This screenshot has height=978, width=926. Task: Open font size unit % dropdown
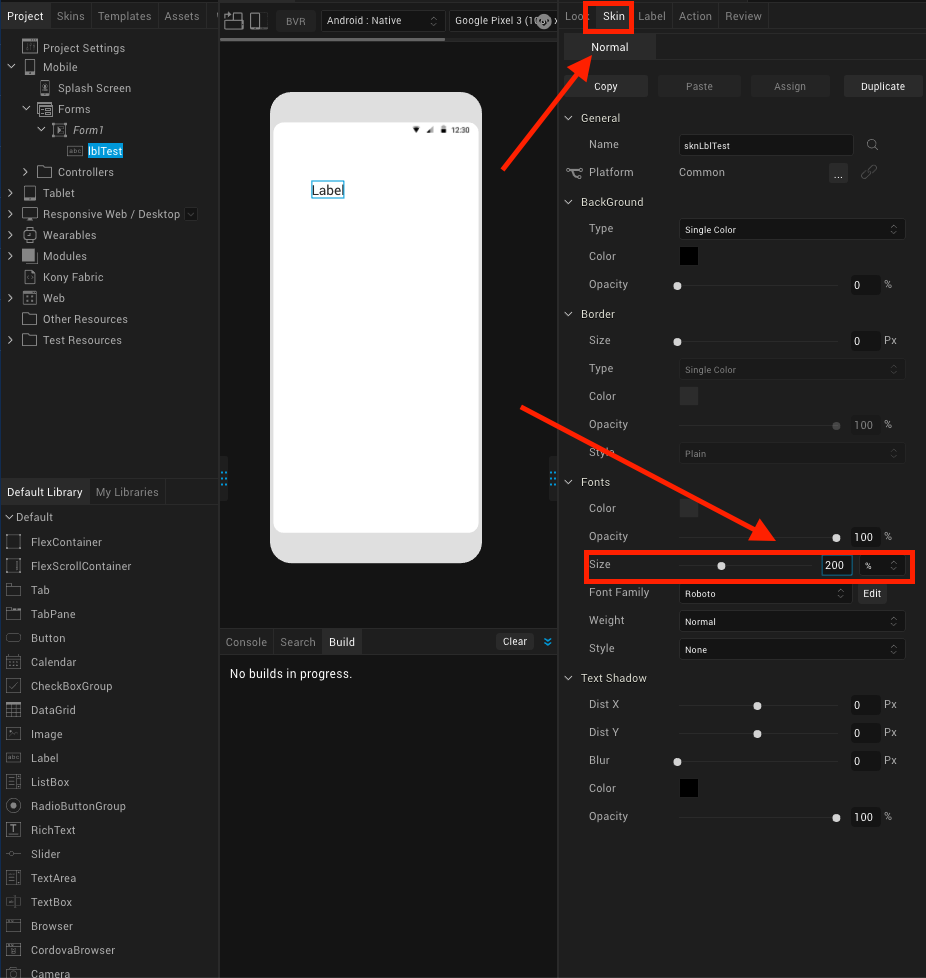(880, 565)
